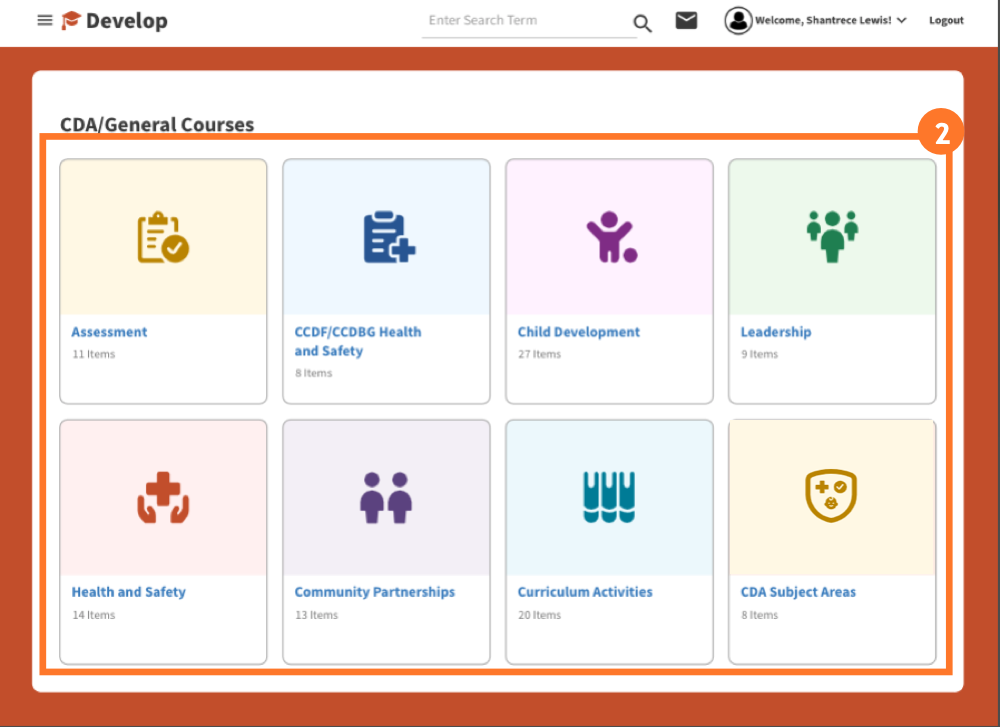Select the CDA Subject Areas badge icon

click(832, 496)
